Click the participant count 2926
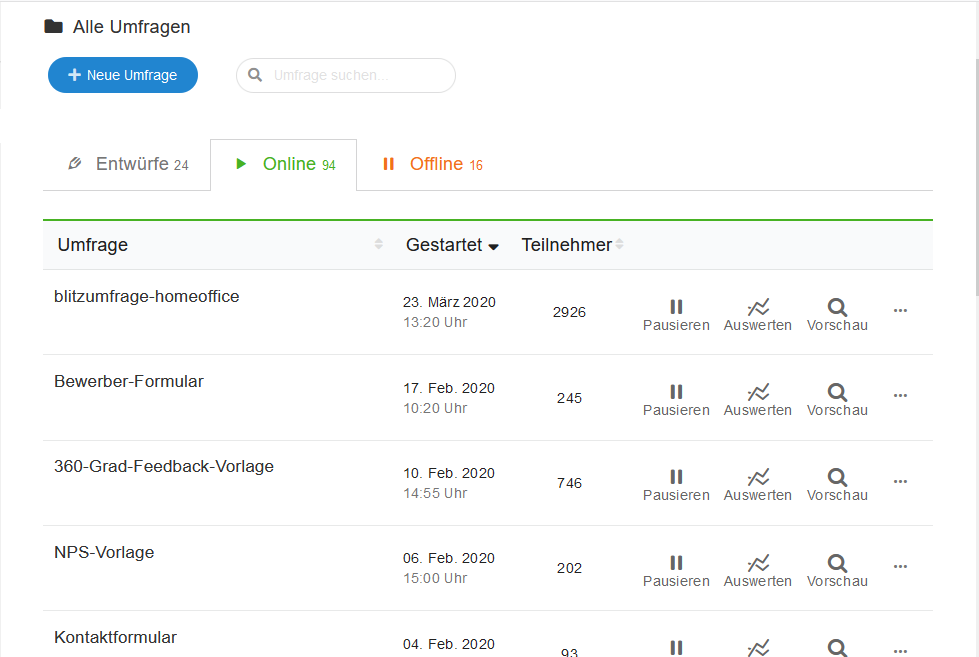 point(569,312)
